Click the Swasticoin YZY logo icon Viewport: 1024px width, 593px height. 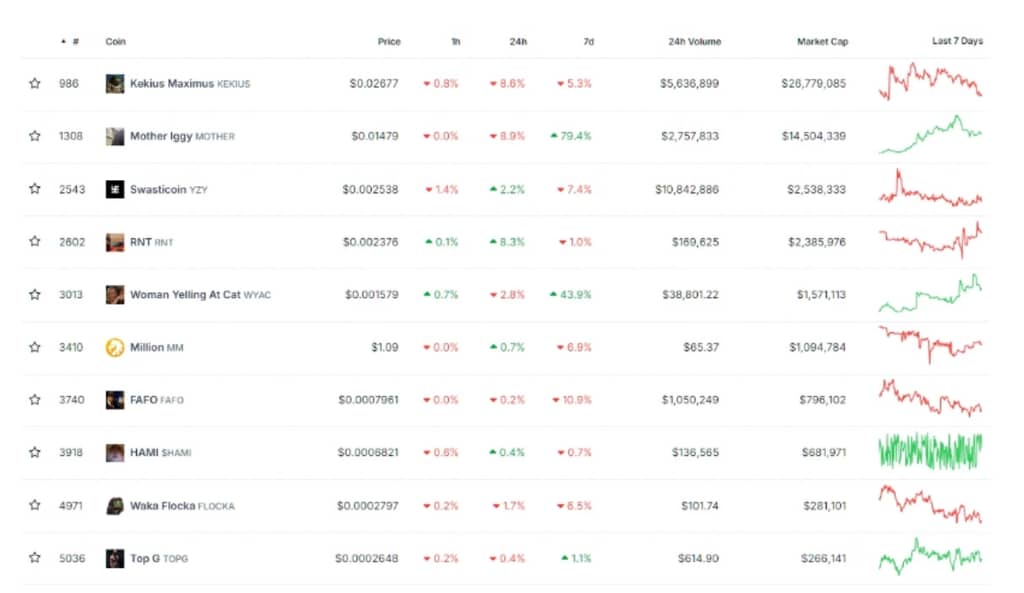(115, 189)
